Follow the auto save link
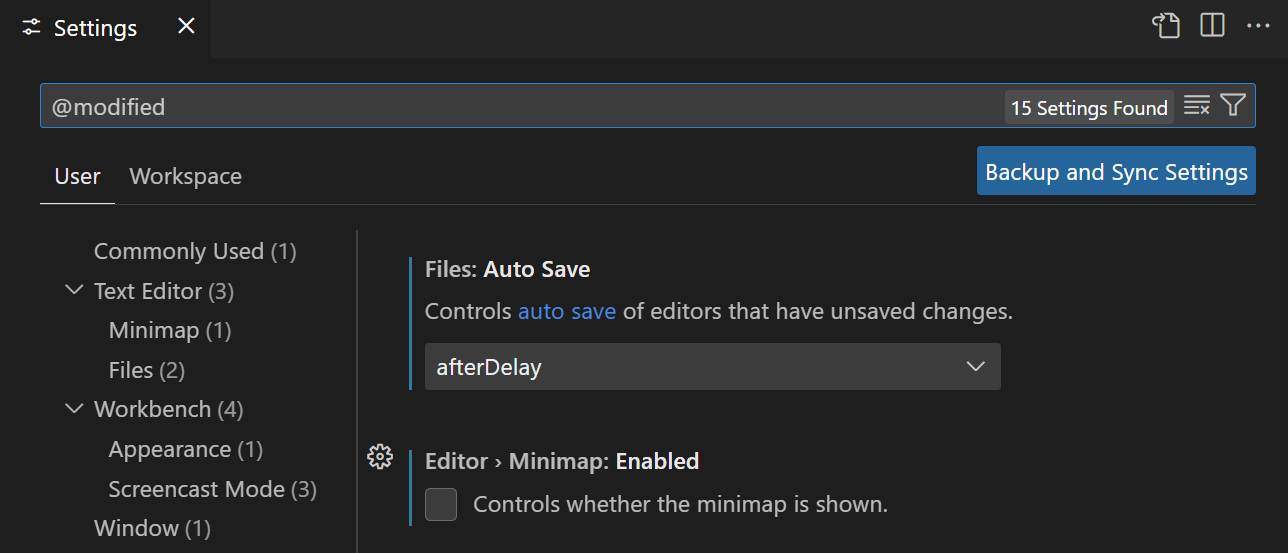 (x=566, y=312)
